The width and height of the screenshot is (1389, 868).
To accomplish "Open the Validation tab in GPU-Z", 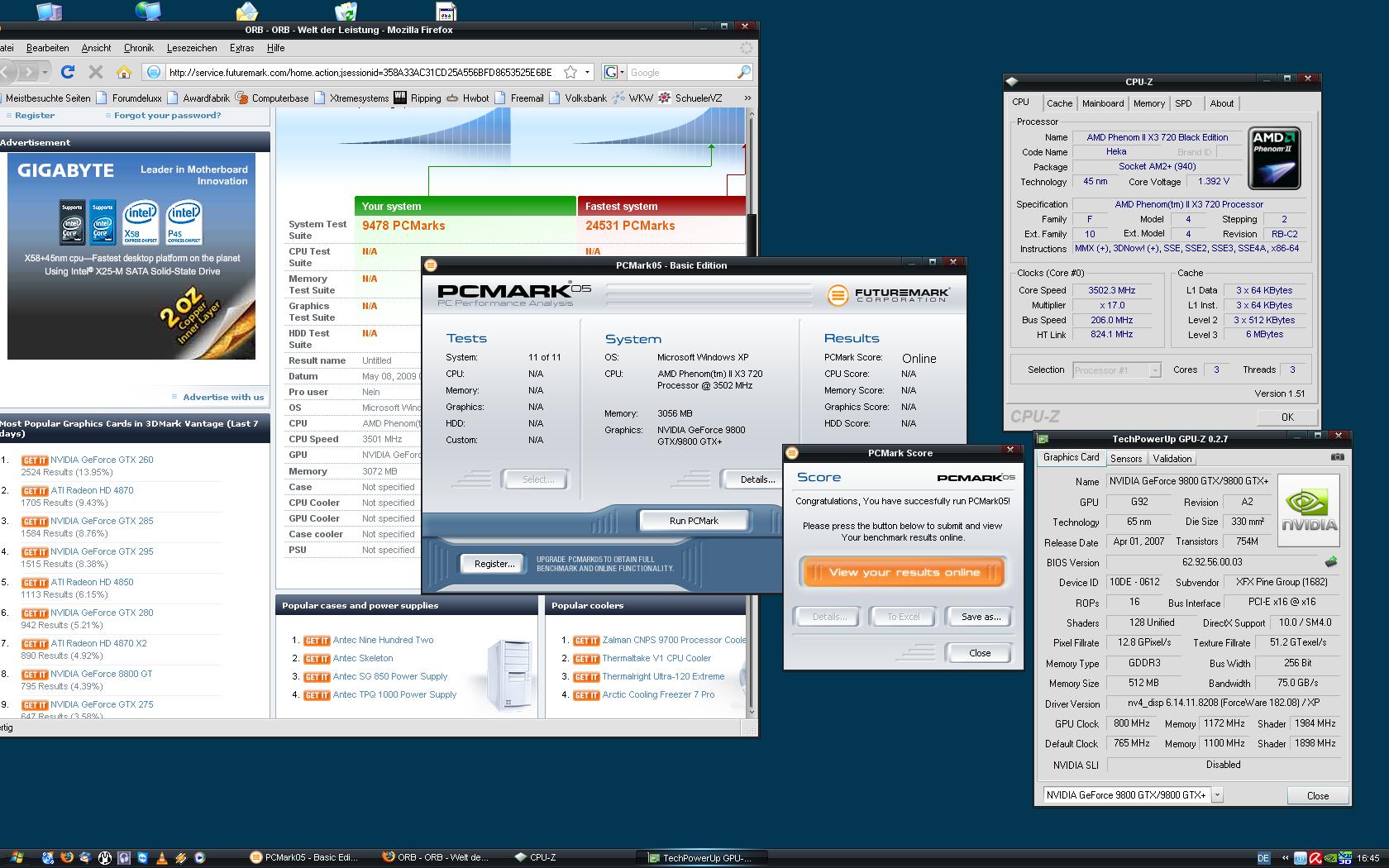I will tap(1172, 459).
